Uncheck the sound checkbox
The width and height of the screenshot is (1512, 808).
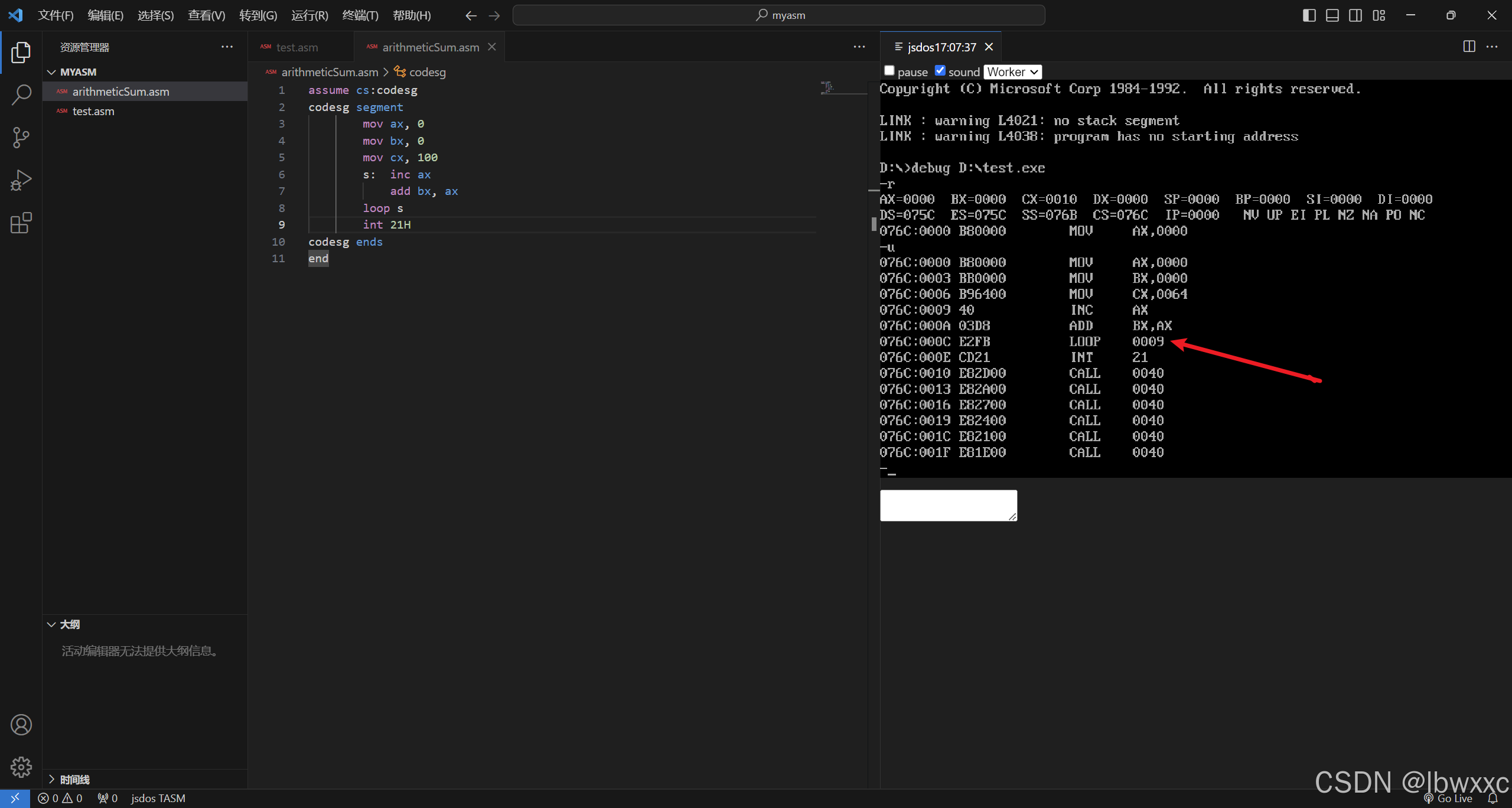(x=940, y=71)
